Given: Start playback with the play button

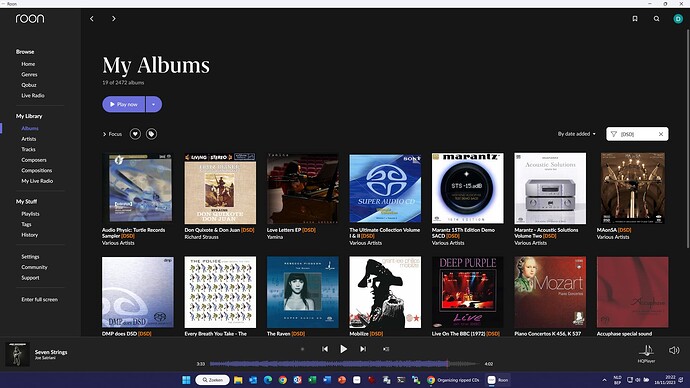Looking at the screenshot, I should pyautogui.click(x=343, y=349).
